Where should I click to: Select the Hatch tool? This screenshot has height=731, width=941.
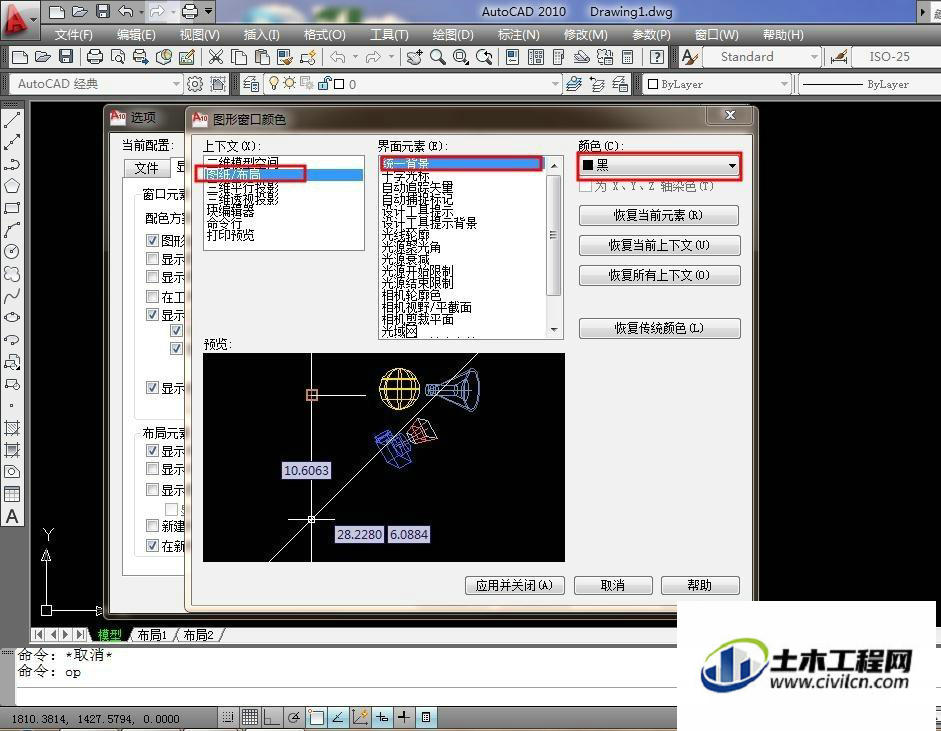coord(12,427)
